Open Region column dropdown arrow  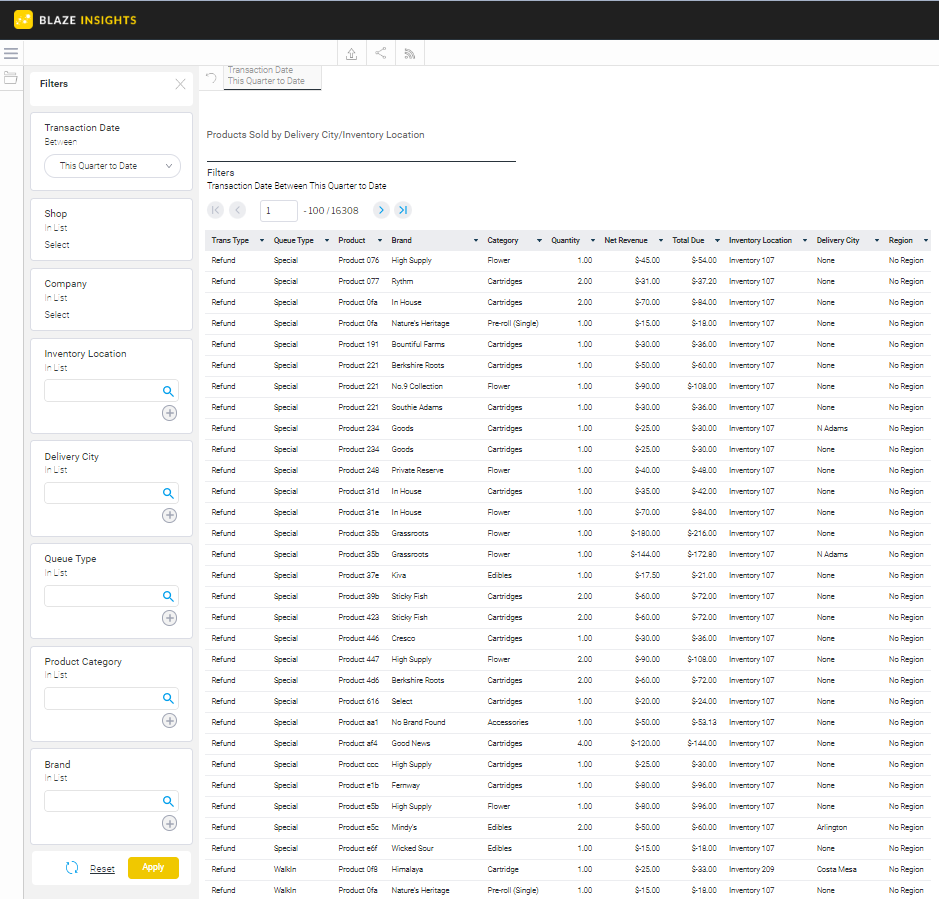click(926, 240)
